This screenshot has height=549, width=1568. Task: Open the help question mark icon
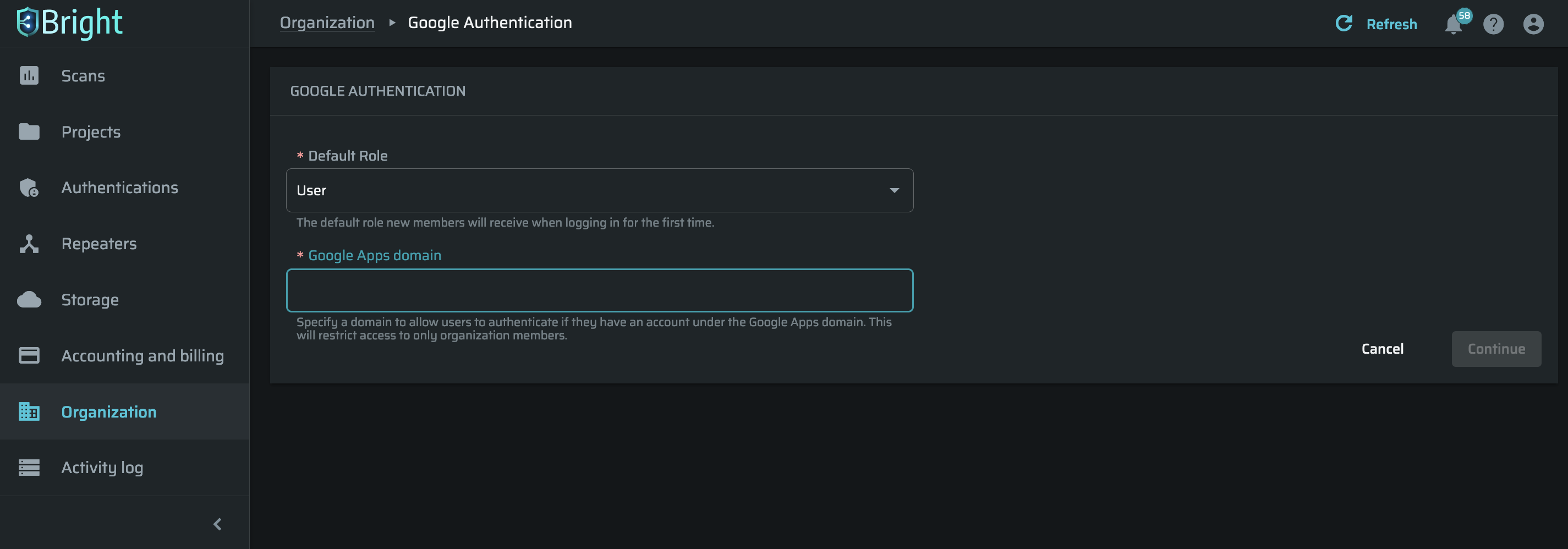1493,24
